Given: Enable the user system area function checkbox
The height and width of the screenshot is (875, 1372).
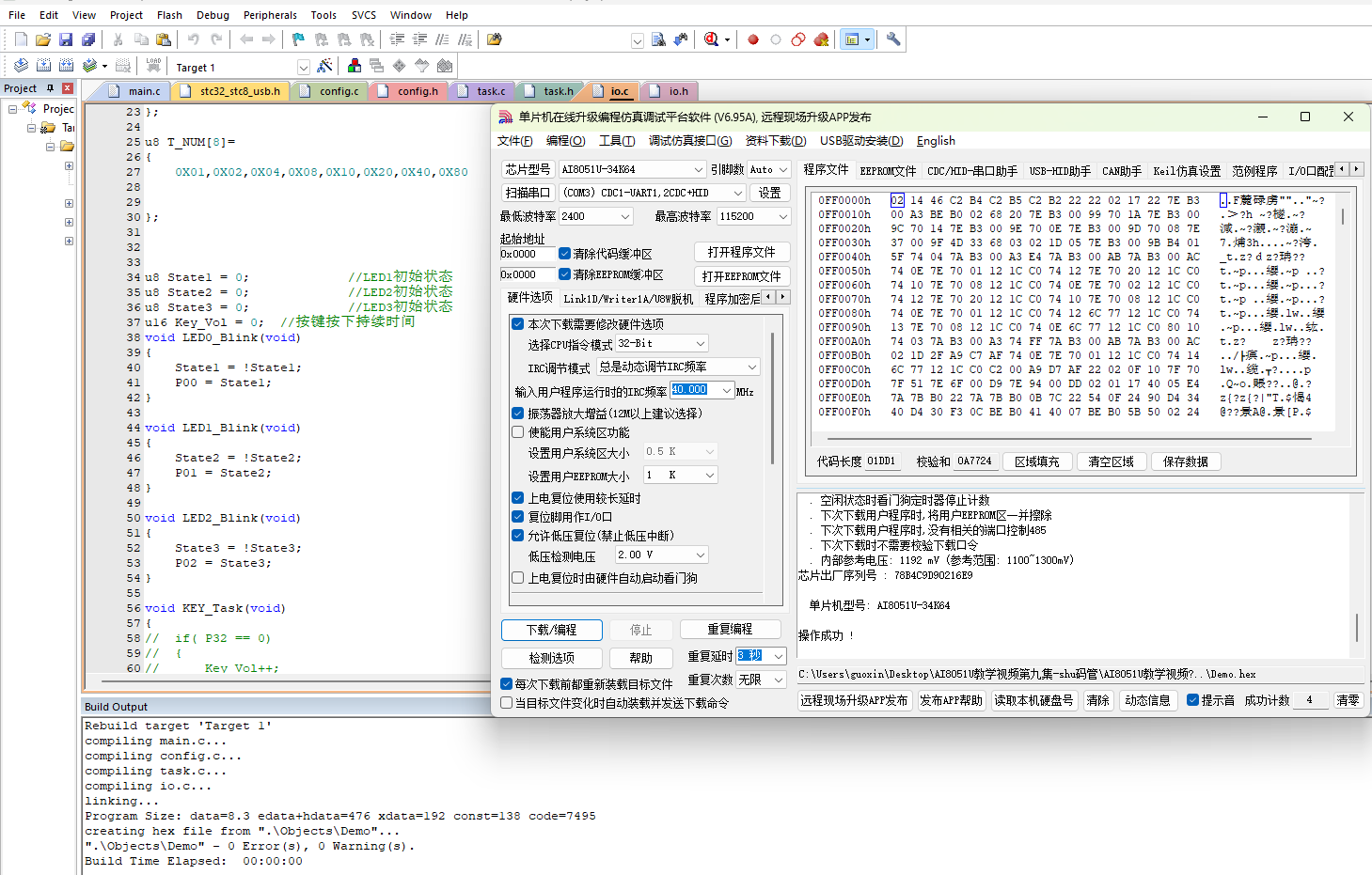Looking at the screenshot, I should point(517,432).
